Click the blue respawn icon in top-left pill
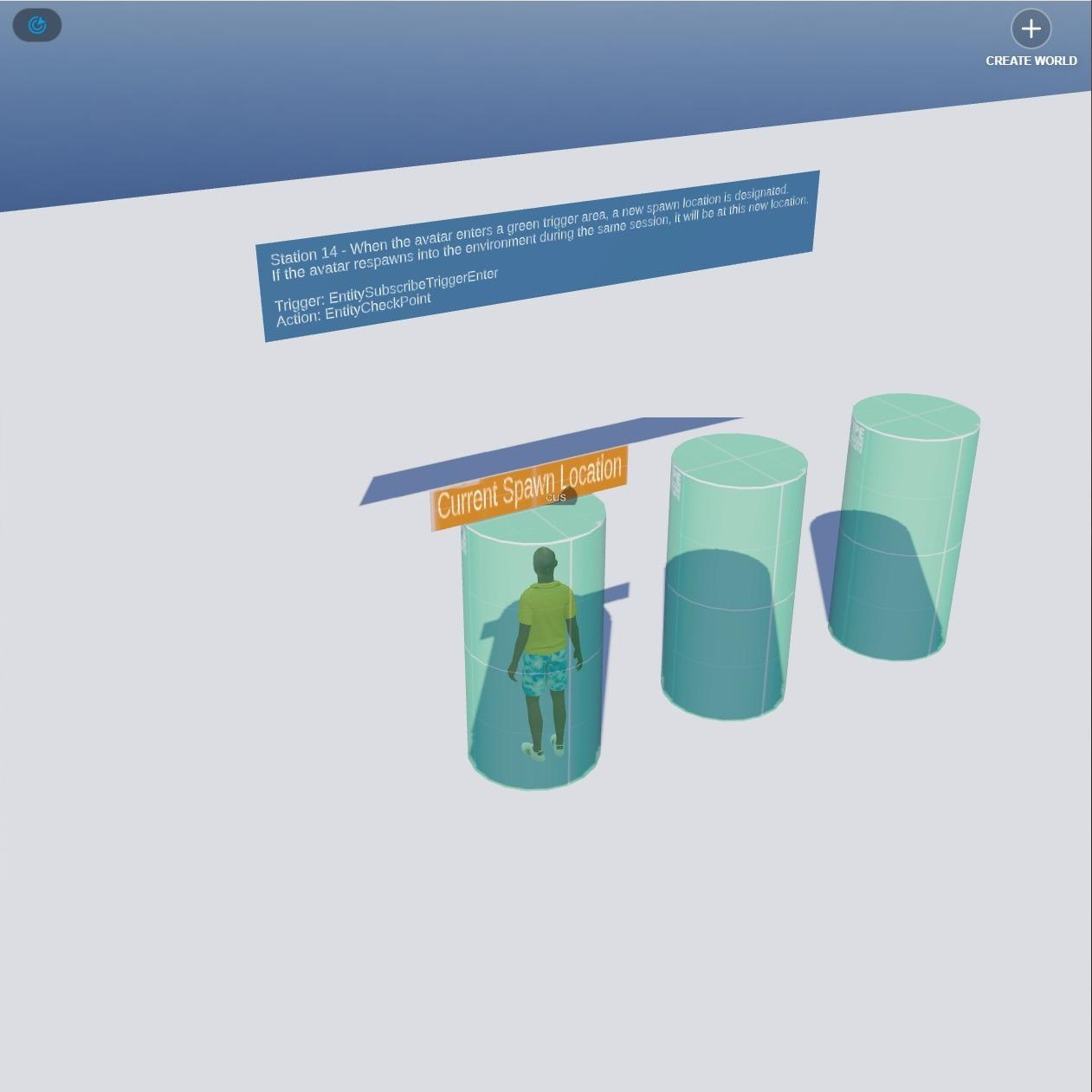 click(x=36, y=26)
